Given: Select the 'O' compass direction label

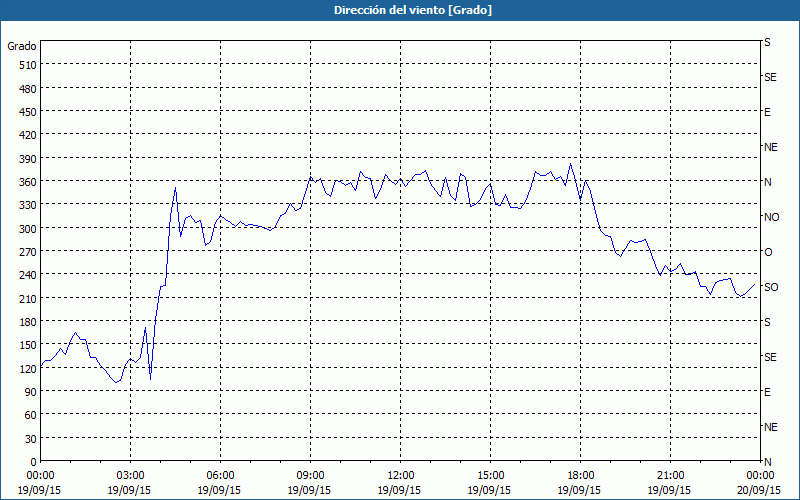Looking at the screenshot, I should coord(768,252).
